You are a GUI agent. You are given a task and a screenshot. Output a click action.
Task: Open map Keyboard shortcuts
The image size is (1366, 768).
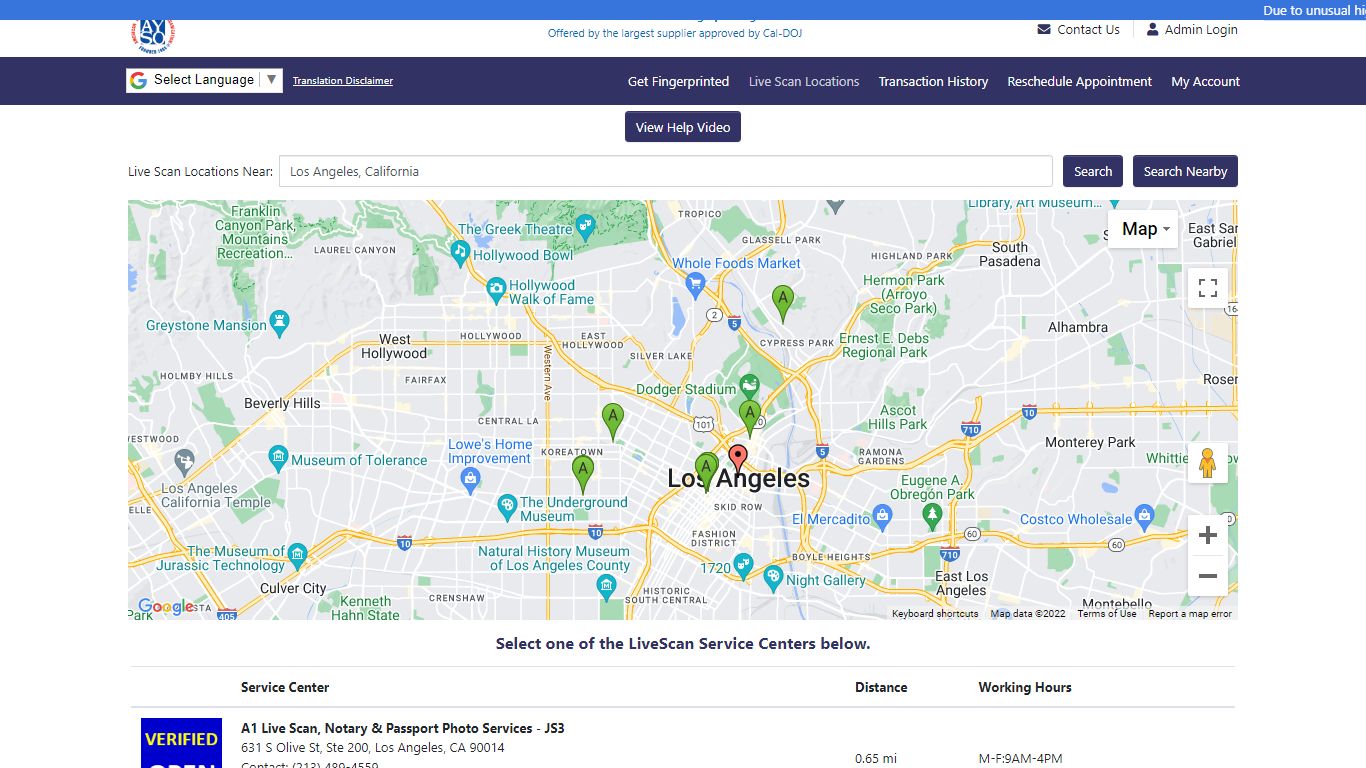coord(935,614)
